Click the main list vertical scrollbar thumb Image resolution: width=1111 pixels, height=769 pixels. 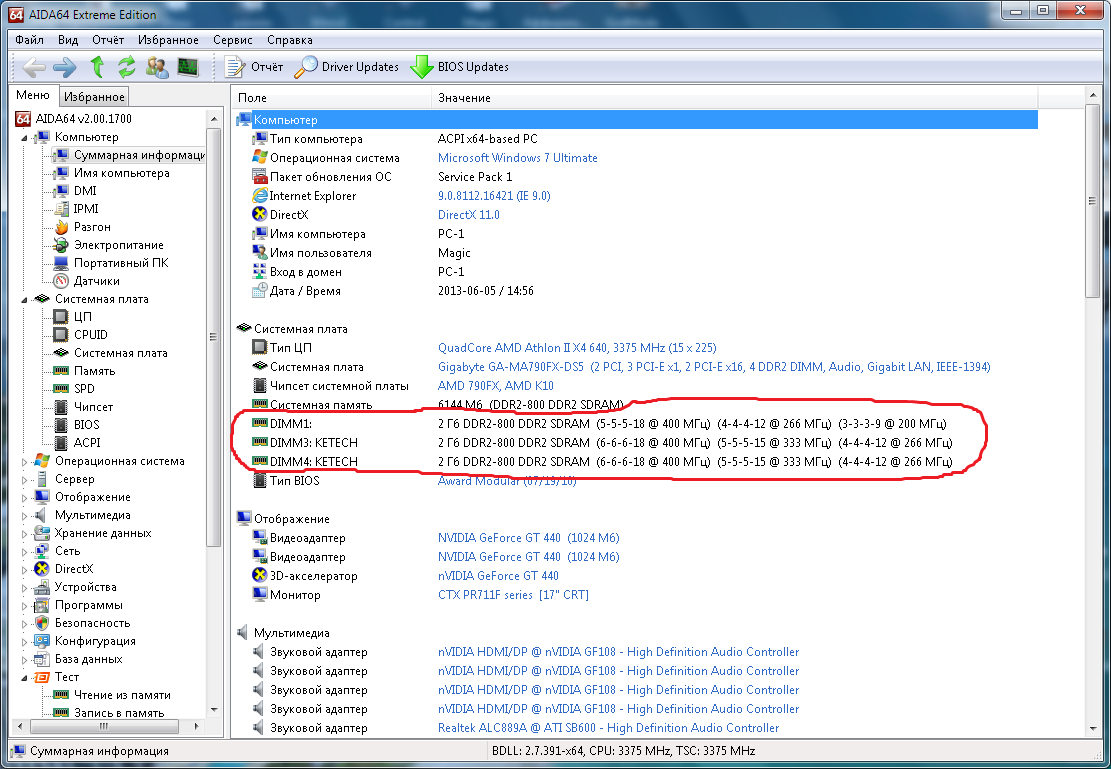point(1092,202)
